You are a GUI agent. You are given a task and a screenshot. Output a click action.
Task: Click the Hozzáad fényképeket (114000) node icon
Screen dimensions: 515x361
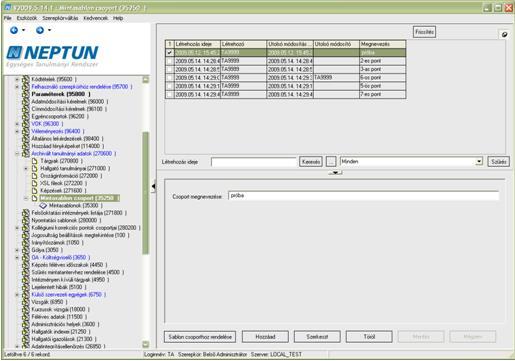click(26, 146)
